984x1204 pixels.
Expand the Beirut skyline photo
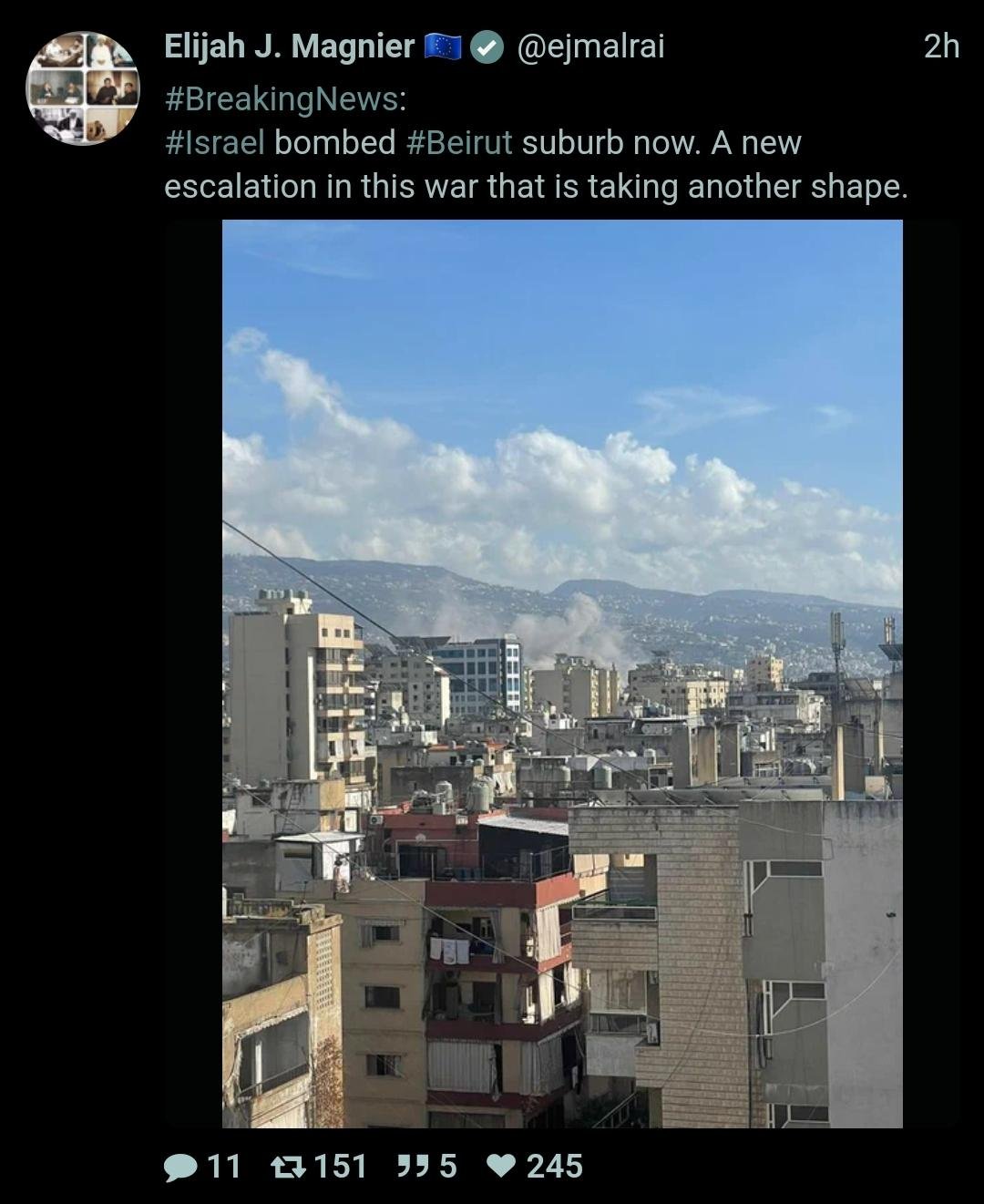562,674
